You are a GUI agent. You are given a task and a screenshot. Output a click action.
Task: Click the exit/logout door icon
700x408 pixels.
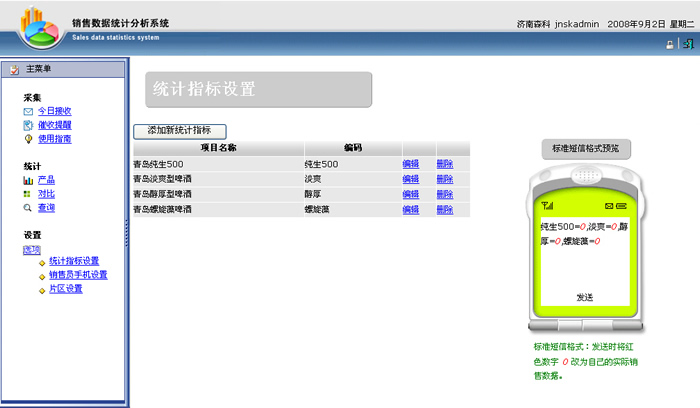pos(688,44)
